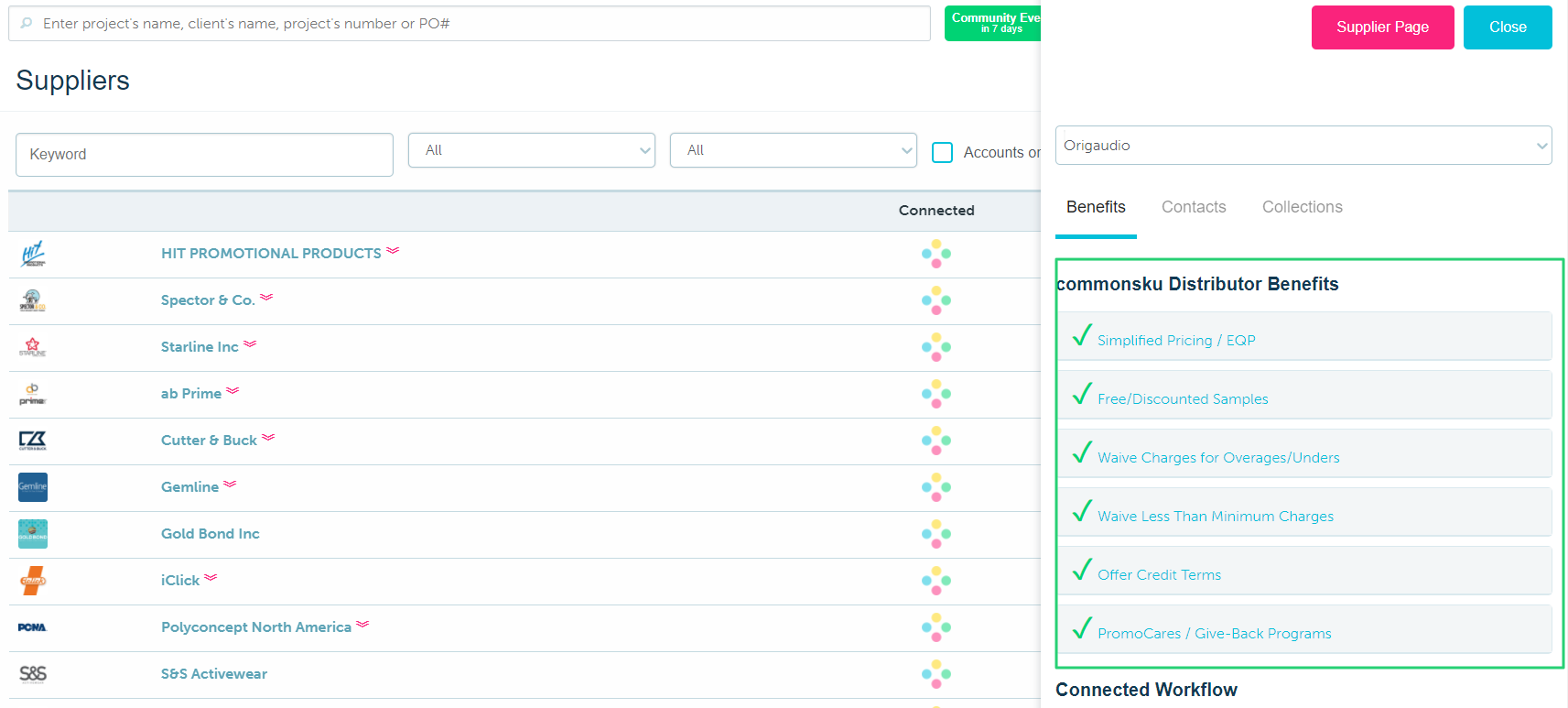Click the Keyword filter input field
1568x708 pixels.
pos(204,155)
